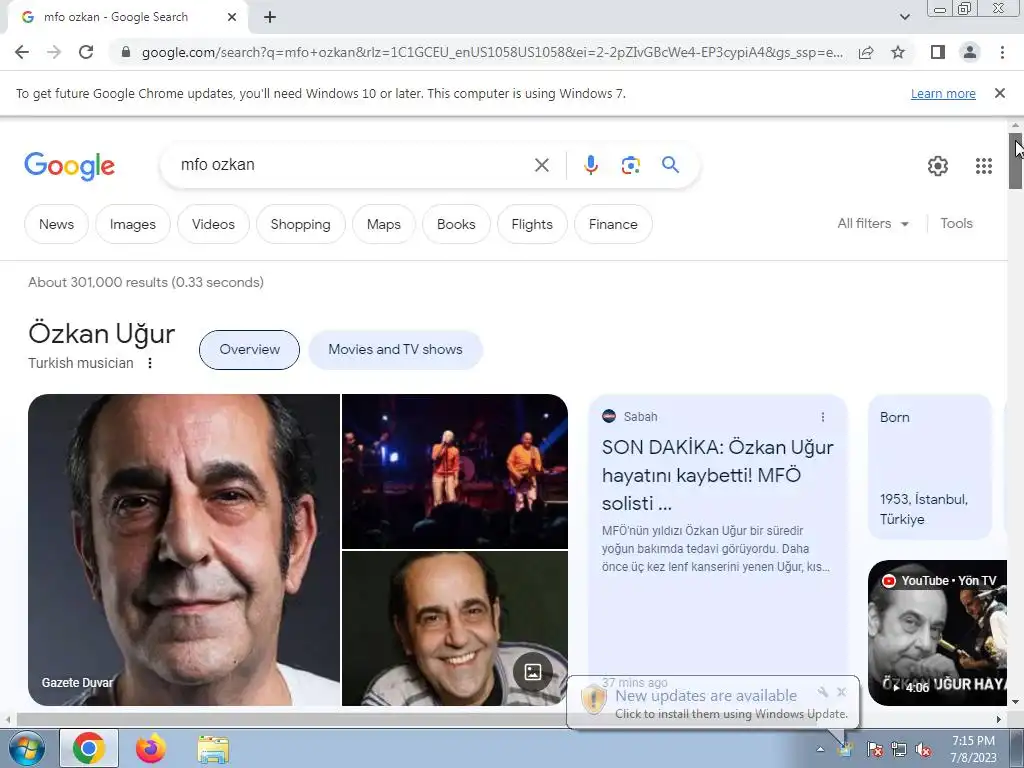Toggle the browser side panel
The height and width of the screenshot is (768, 1024).
(938, 52)
